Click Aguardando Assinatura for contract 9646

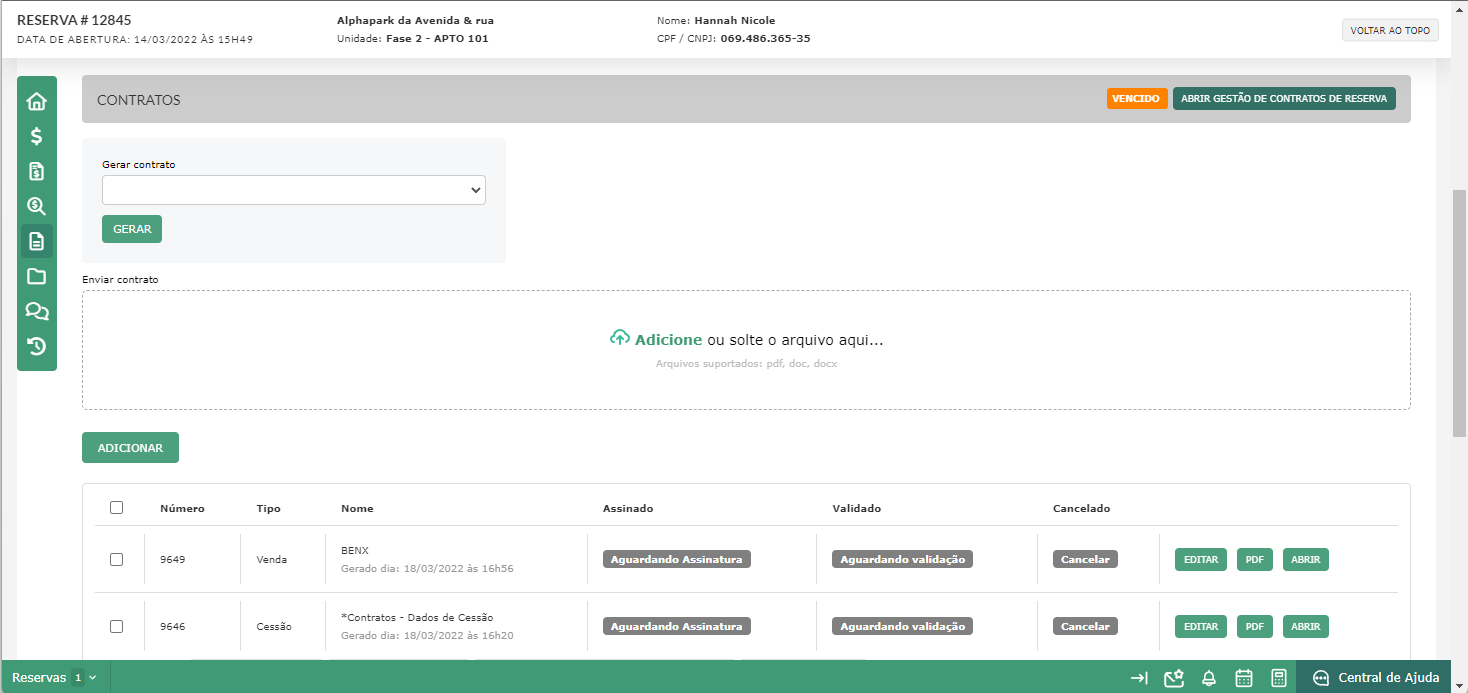click(677, 627)
